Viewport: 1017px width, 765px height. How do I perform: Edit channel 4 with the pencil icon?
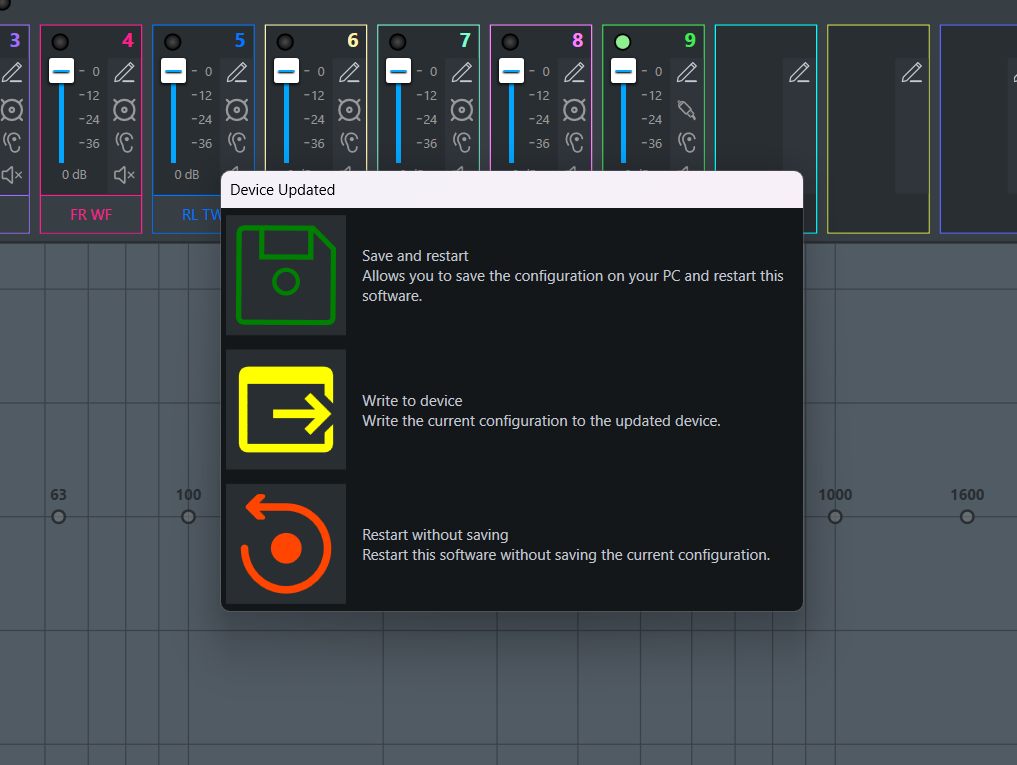tap(125, 72)
